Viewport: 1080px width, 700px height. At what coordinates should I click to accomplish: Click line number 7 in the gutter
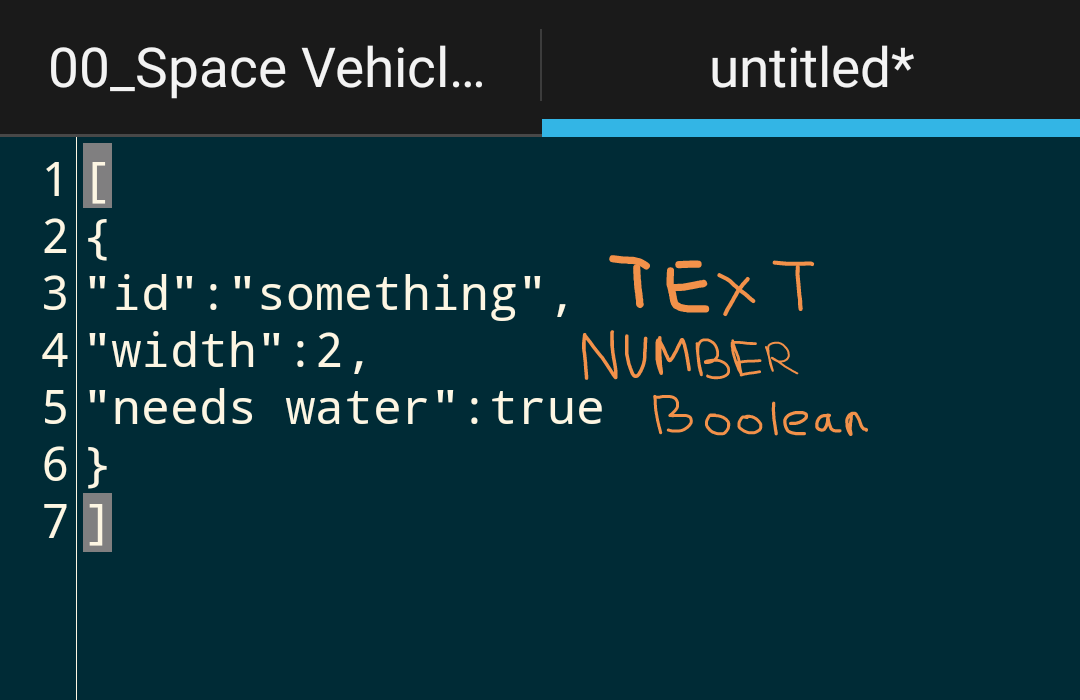(x=54, y=522)
